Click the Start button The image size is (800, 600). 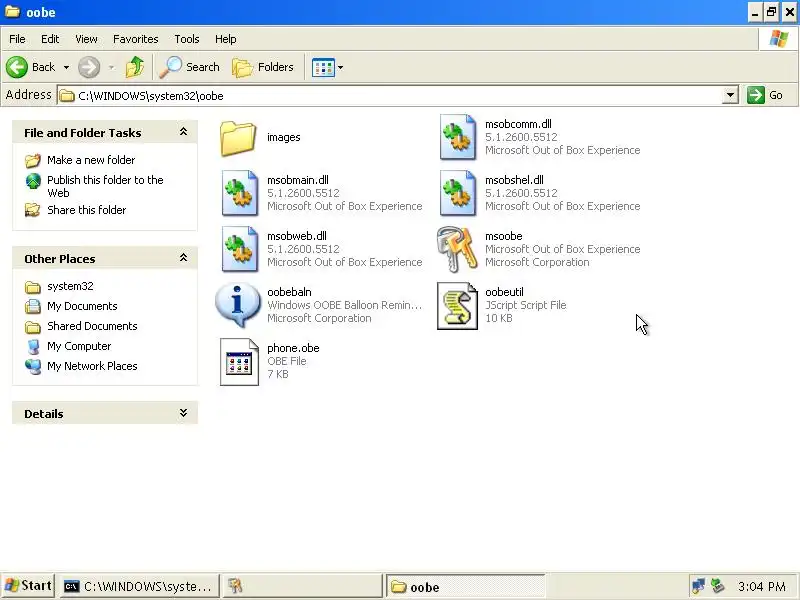point(28,586)
